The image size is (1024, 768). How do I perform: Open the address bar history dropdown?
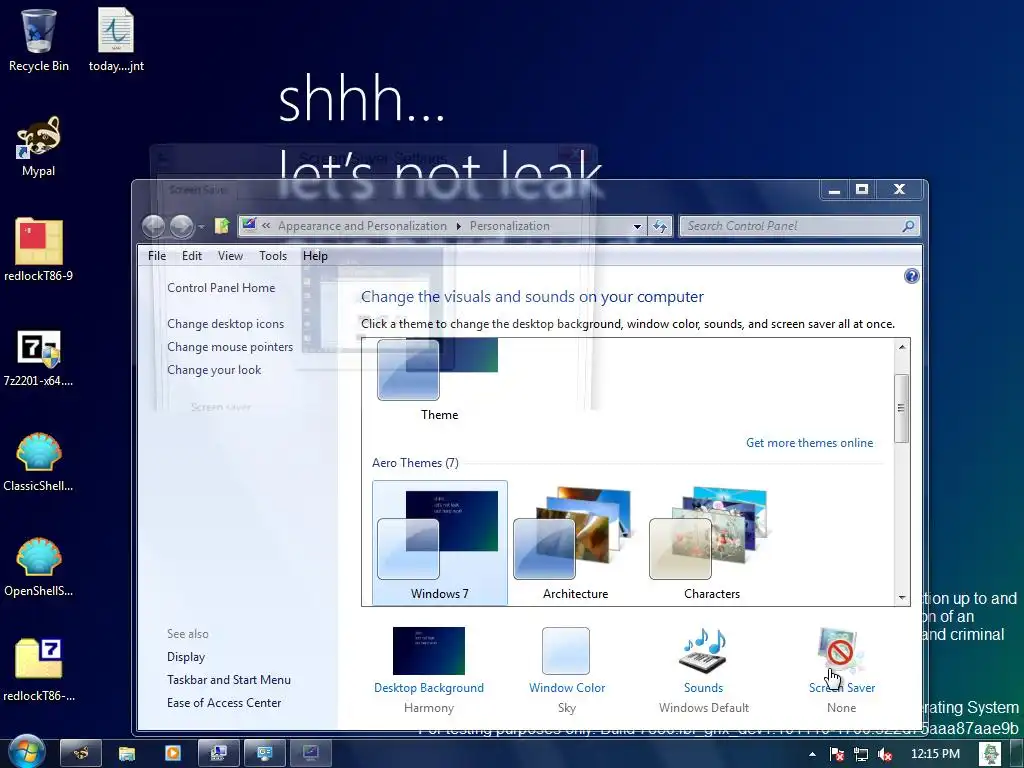click(637, 227)
